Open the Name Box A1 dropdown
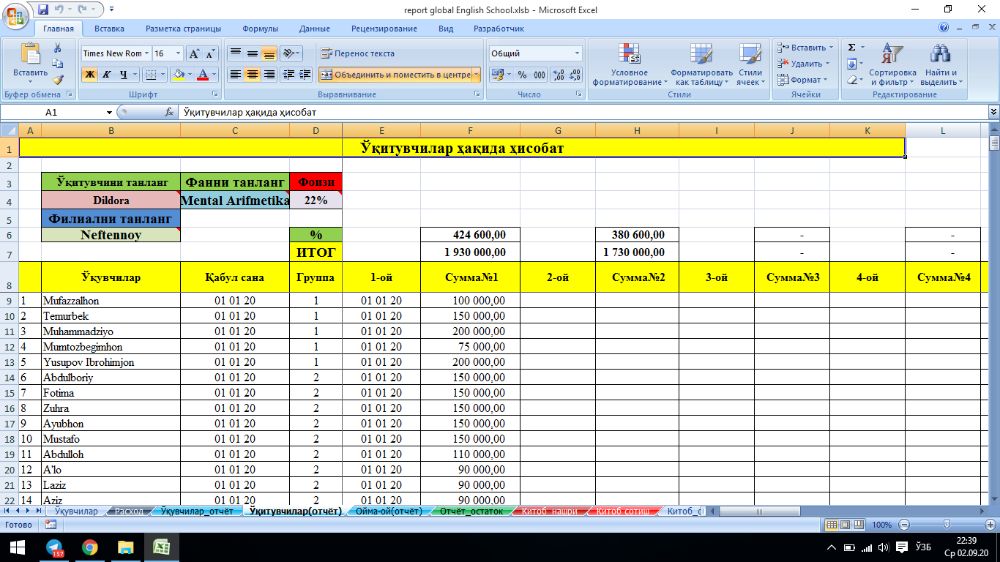The image size is (1000, 562). pyautogui.click(x=109, y=112)
